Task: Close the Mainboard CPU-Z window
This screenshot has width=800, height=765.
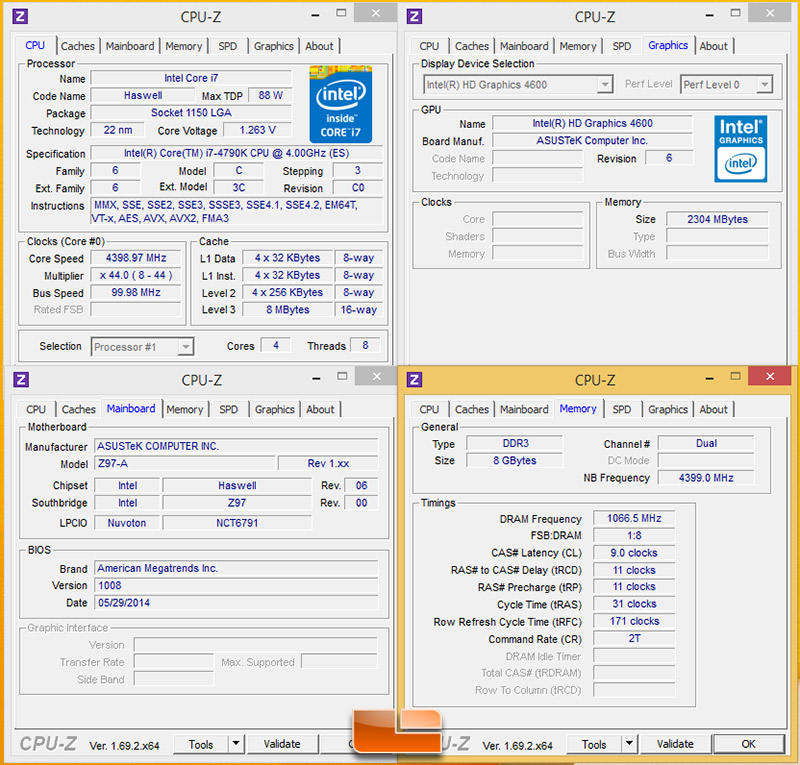Action: 377,376
